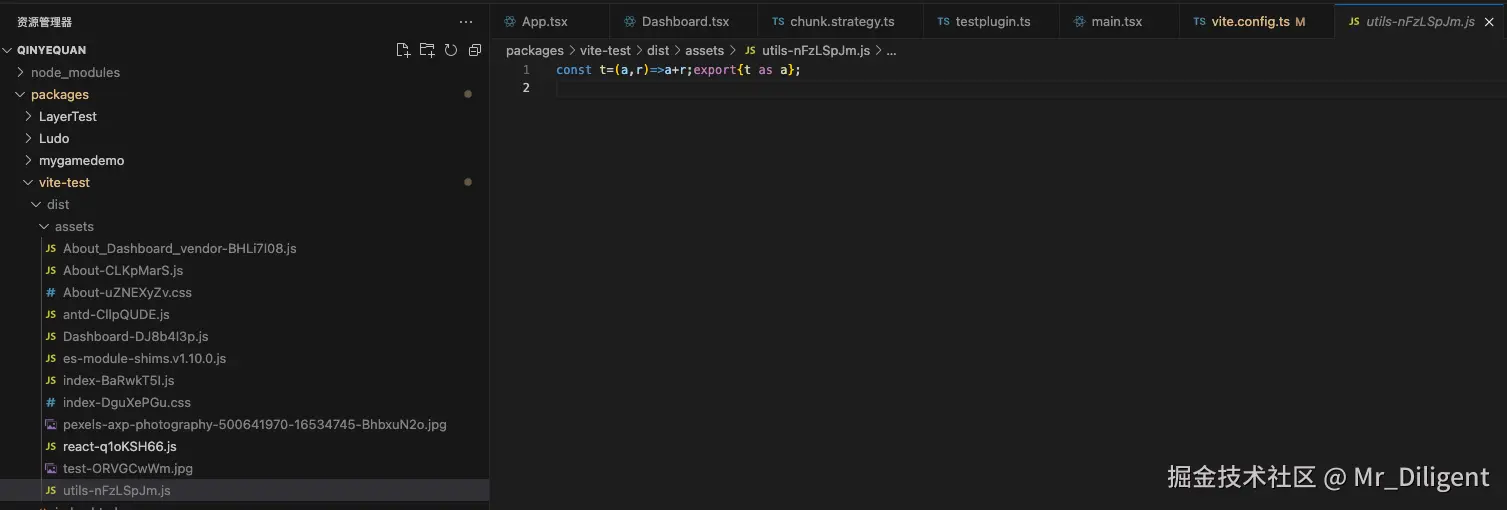This screenshot has width=1507, height=510.
Task: Collapse the packages folder
Action: (x=59, y=94)
